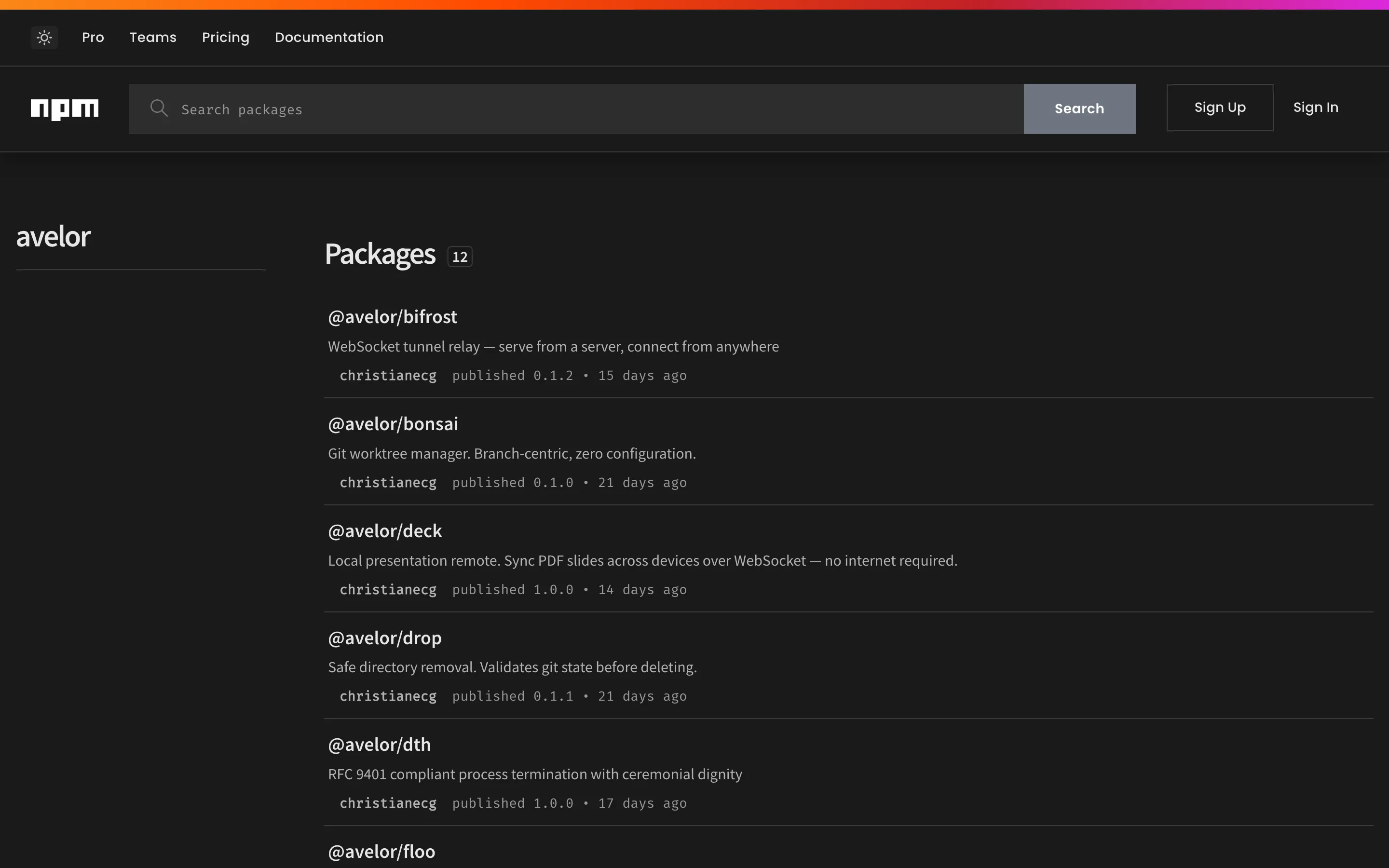Click 'published 0.1.2 • 15 days ago' text
This screenshot has height=868, width=1389.
point(570,376)
